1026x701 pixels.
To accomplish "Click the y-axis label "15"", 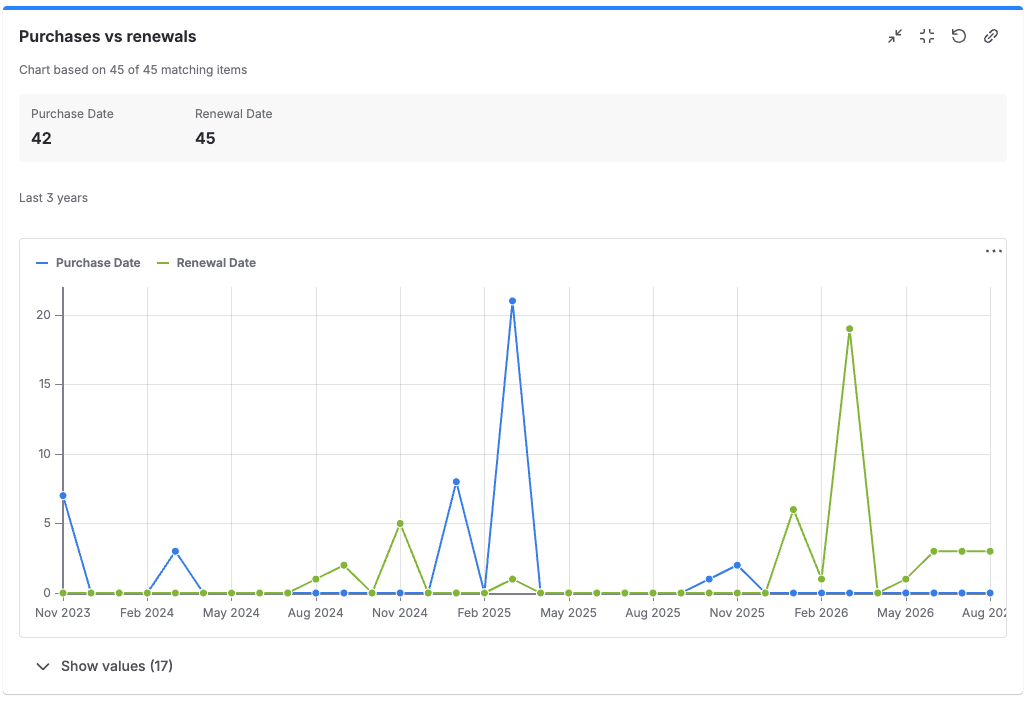I will tap(44, 384).
